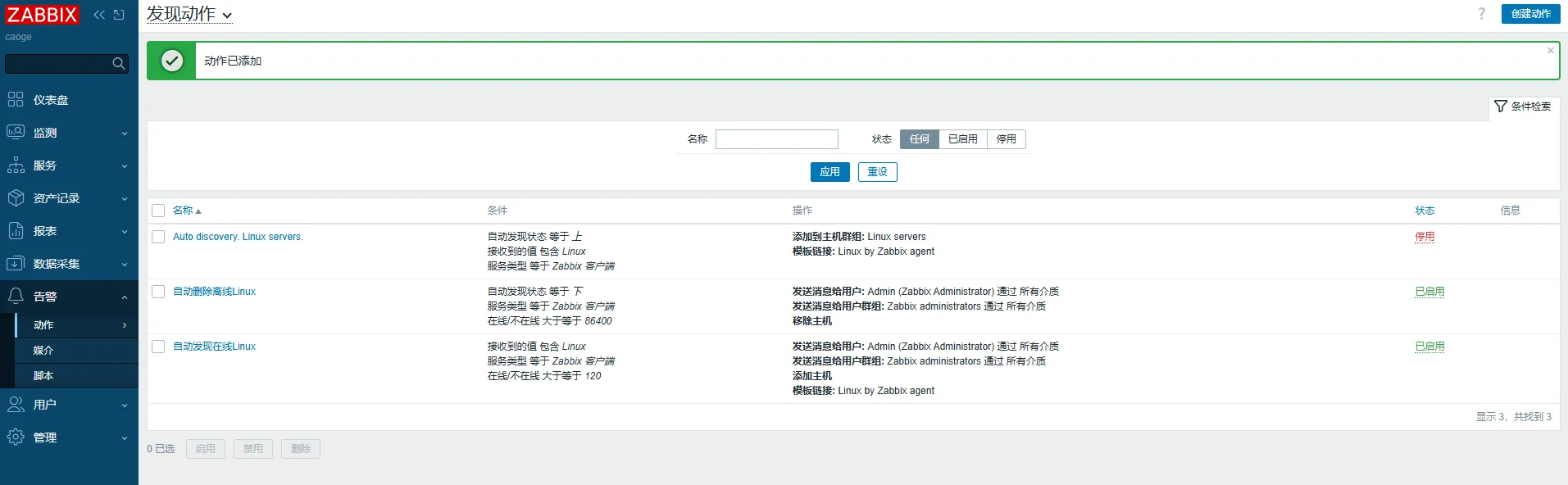The image size is (1568, 485).
Task: Expand the 管理 menu chevron
Action: (x=125, y=438)
